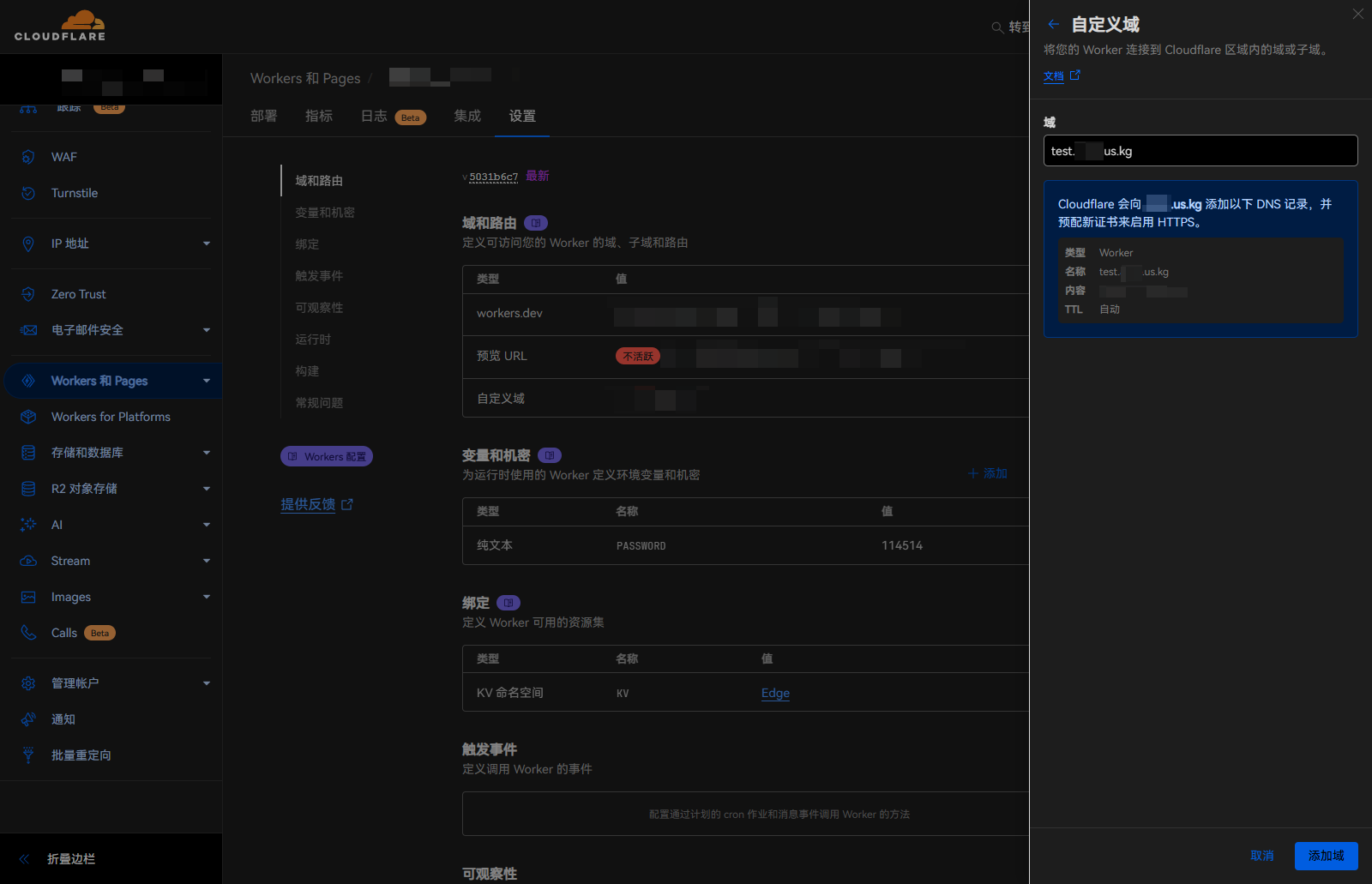Expand the IP 地址 section
The image size is (1372, 884).
pos(206,244)
